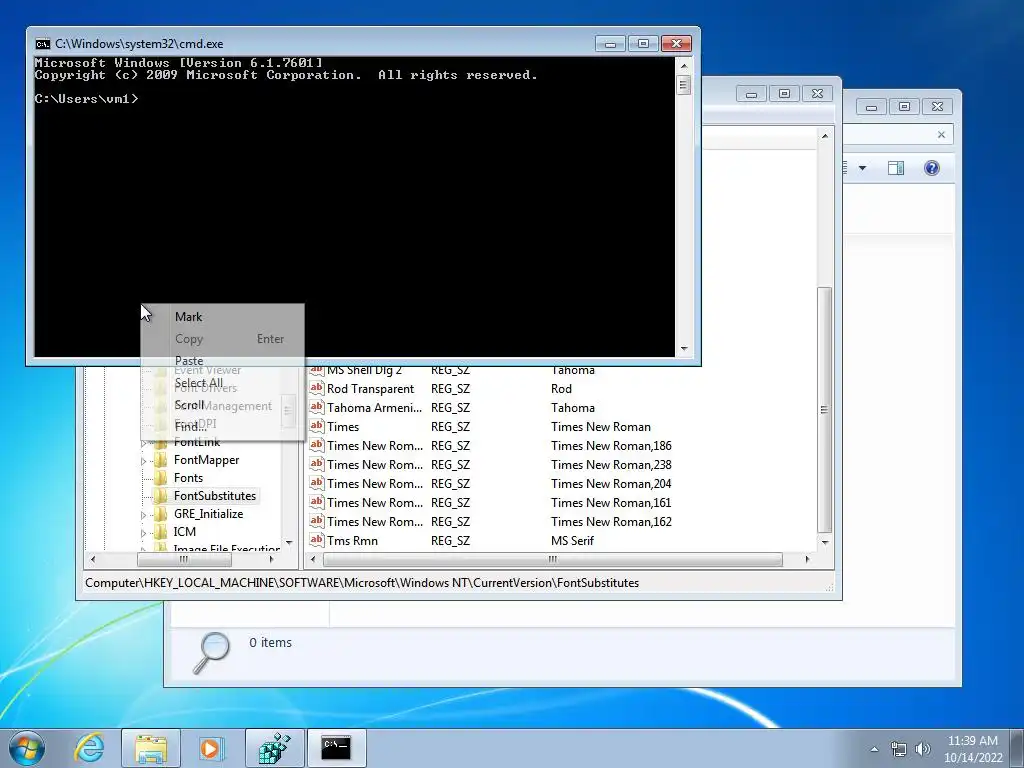Expand the FontLink key
Image resolution: width=1024 pixels, height=768 pixels.
144,444
